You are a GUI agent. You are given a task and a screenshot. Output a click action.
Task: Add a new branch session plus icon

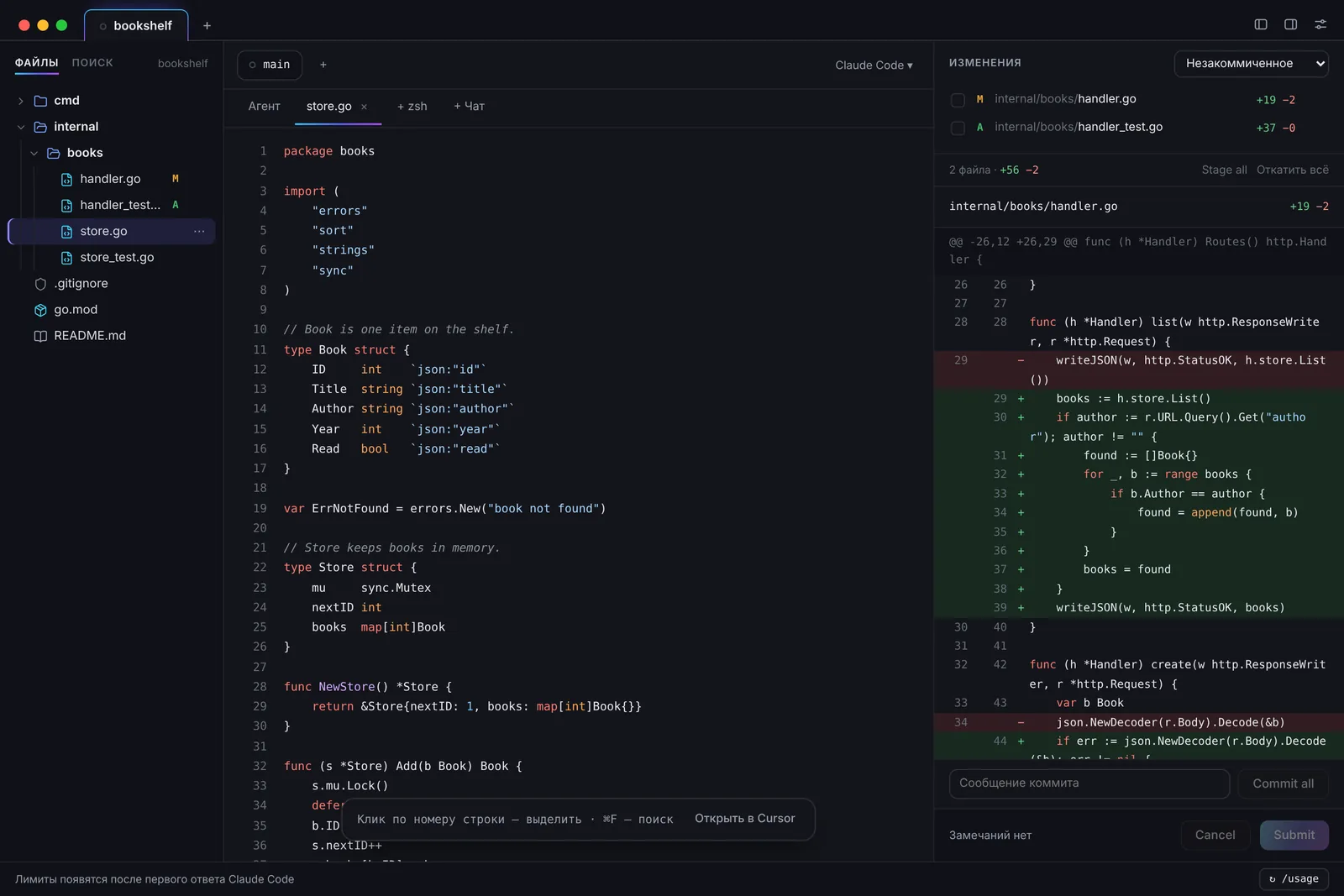pyautogui.click(x=323, y=65)
